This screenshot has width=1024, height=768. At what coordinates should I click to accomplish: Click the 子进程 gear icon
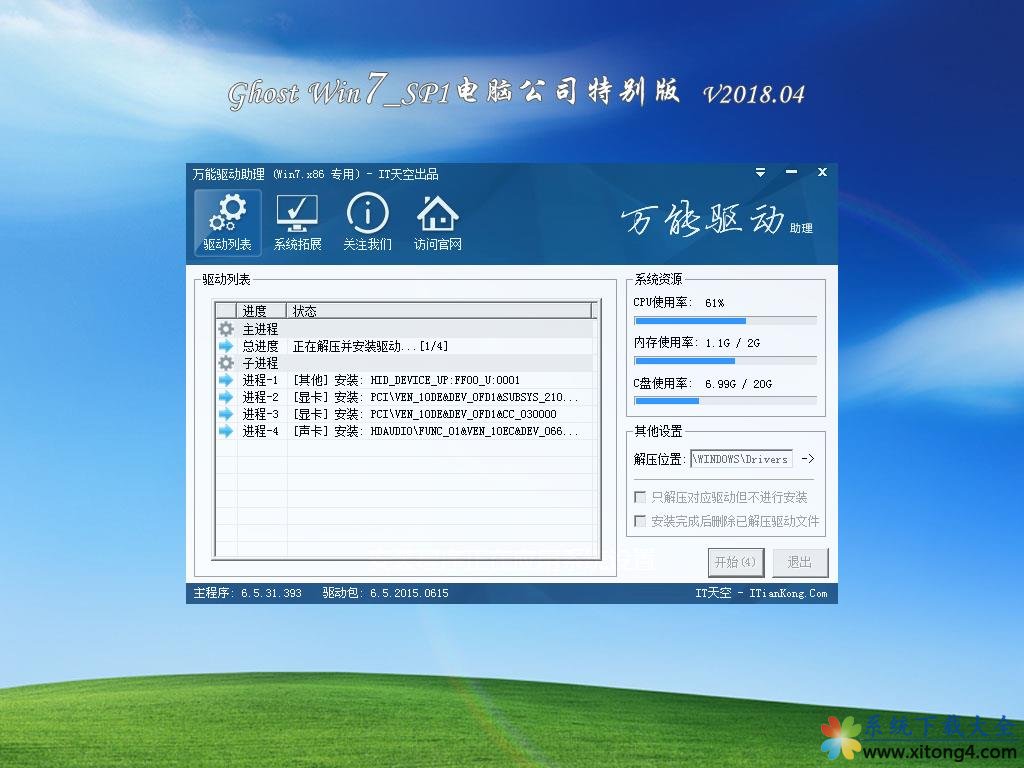(226, 362)
